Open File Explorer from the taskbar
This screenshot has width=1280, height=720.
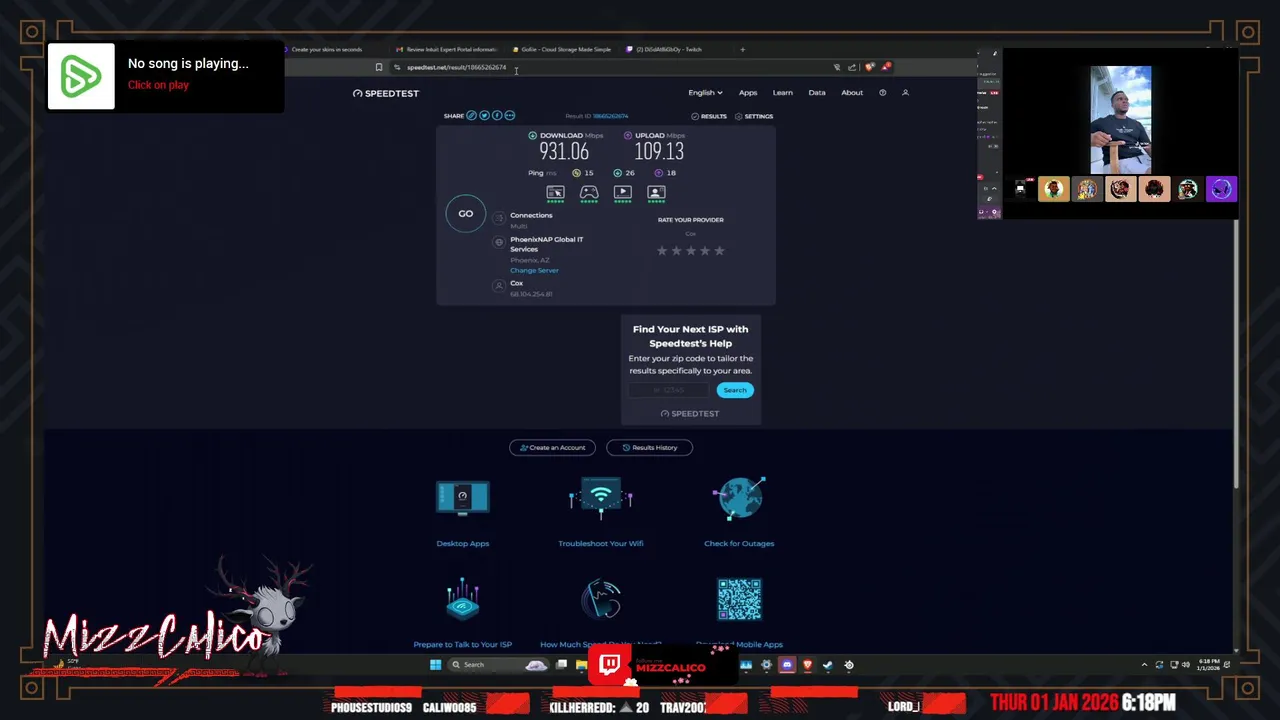coord(581,665)
